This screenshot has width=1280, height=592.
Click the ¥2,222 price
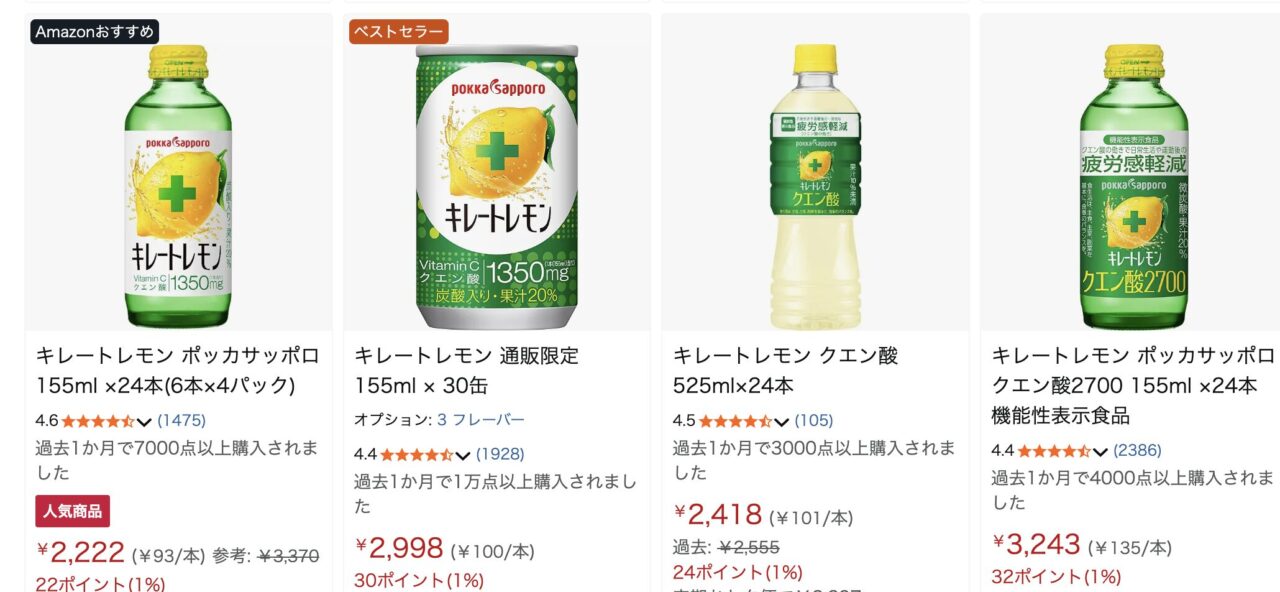tap(81, 551)
